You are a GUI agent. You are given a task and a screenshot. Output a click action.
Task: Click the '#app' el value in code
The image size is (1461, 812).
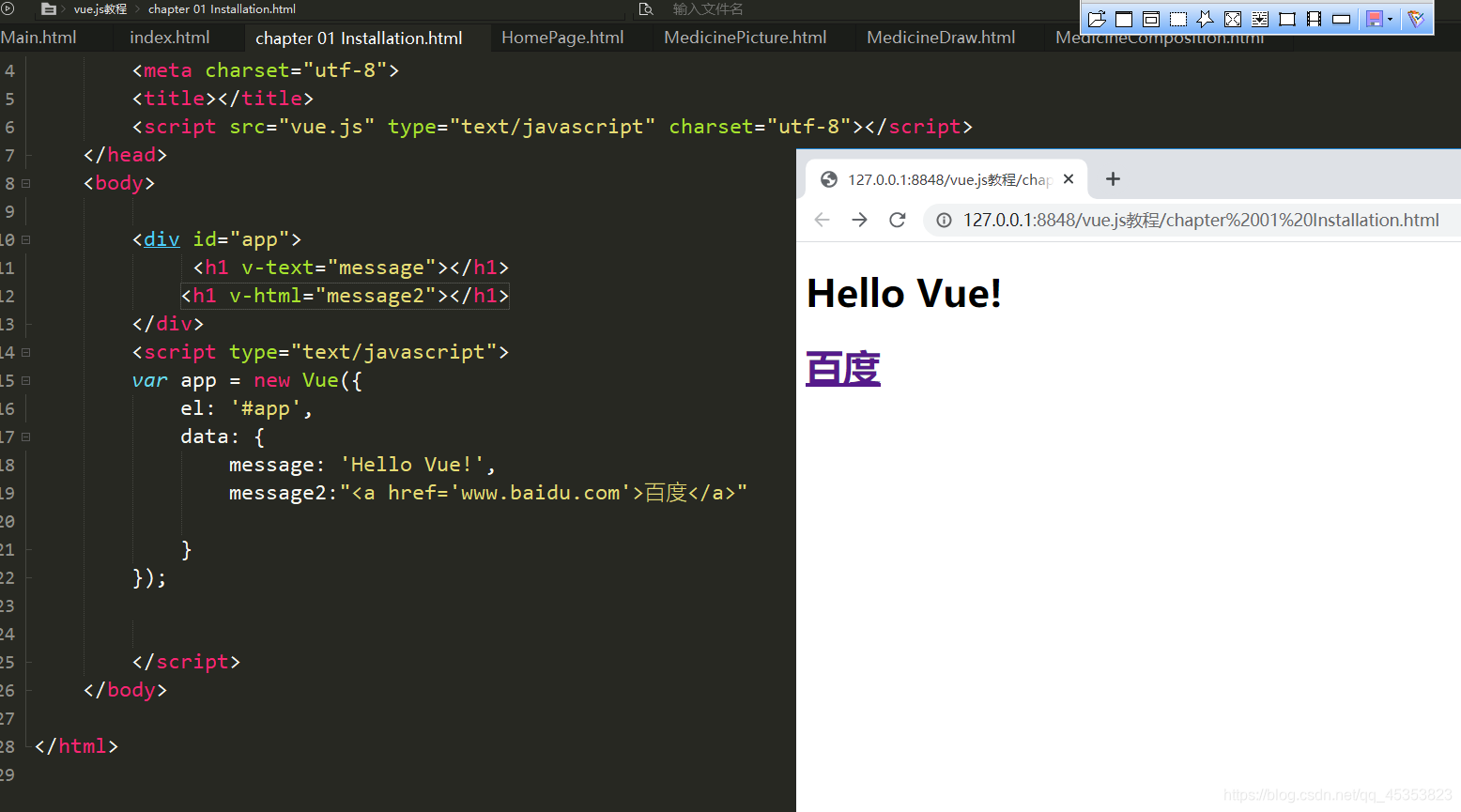266,408
